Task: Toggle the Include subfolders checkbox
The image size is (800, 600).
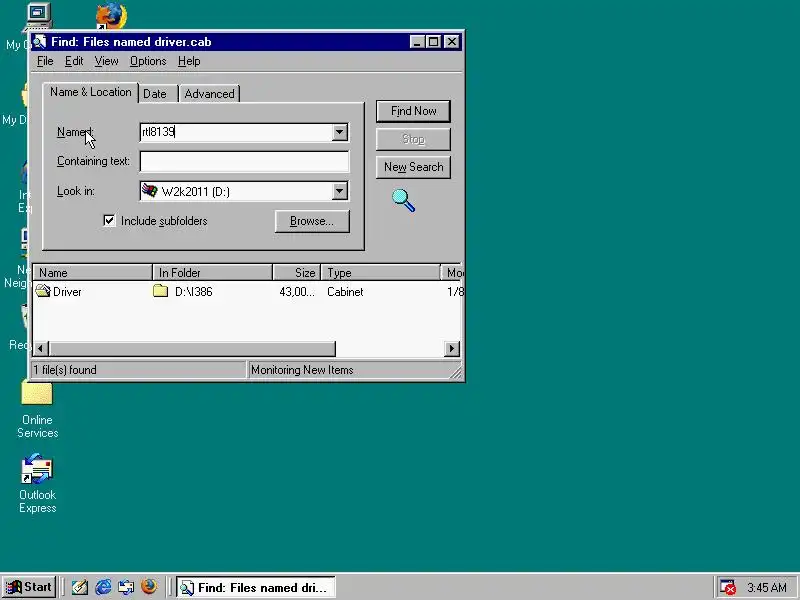Action: pos(109,220)
